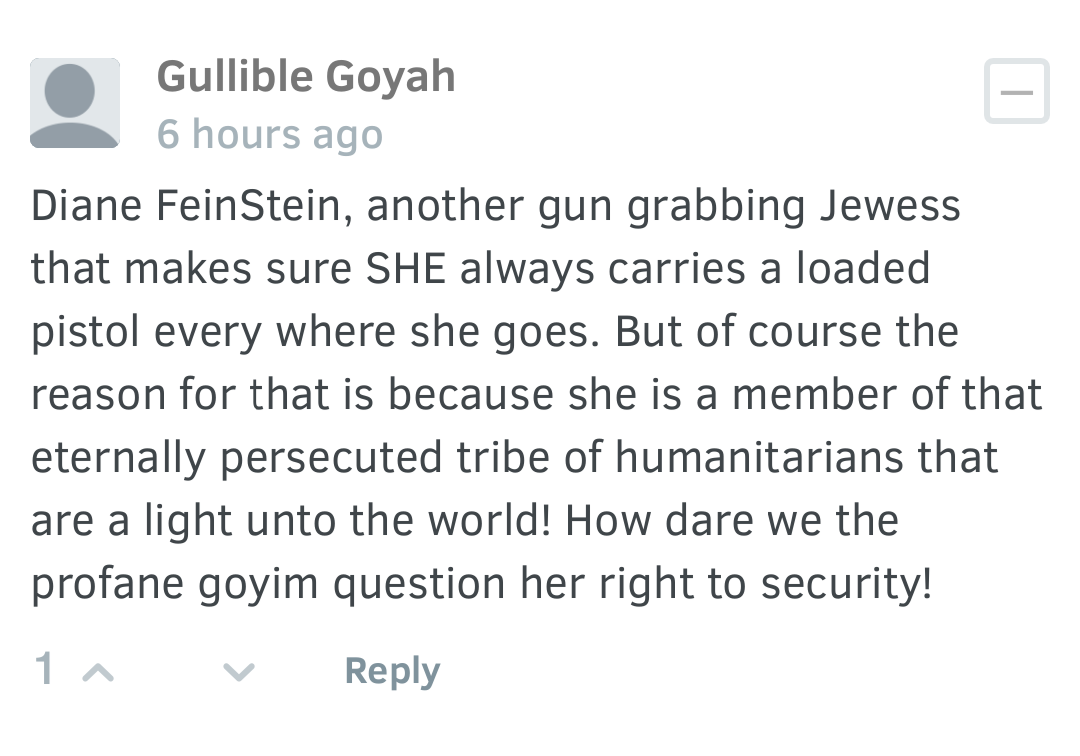Click the vote count number 1

45,669
